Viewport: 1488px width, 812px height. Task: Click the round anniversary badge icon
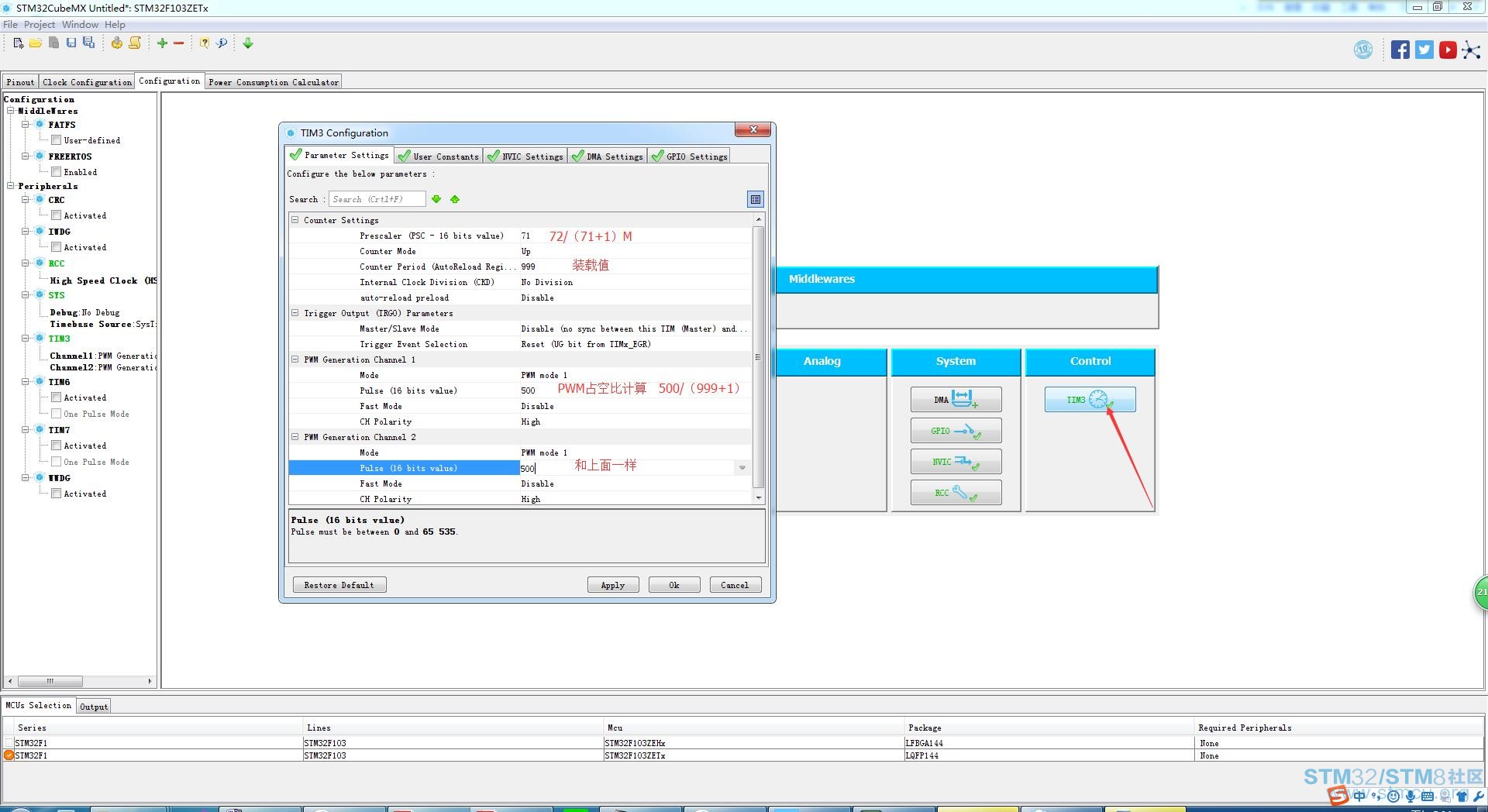[1363, 50]
